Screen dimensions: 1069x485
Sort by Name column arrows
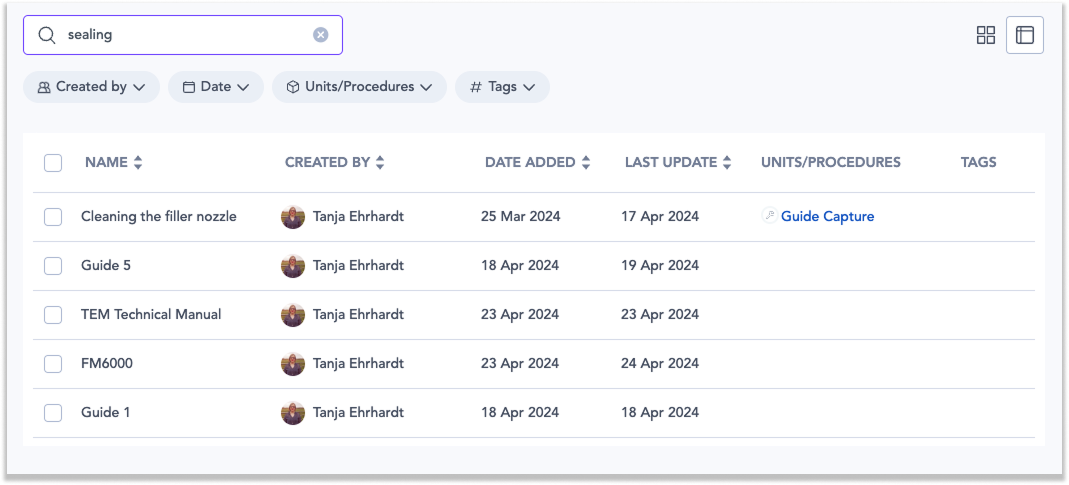tap(138, 163)
